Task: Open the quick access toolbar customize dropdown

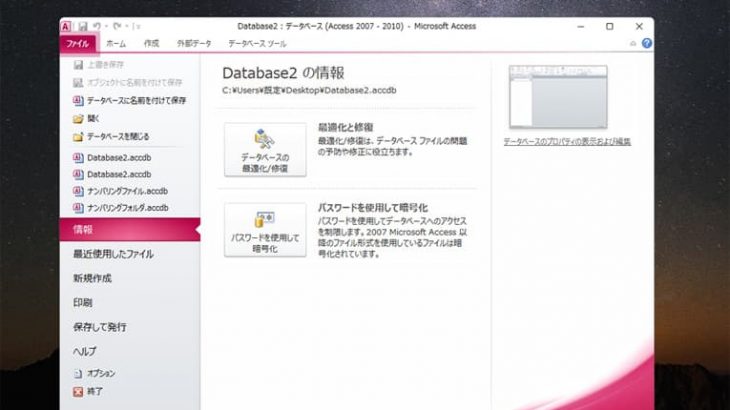Action: click(137, 27)
